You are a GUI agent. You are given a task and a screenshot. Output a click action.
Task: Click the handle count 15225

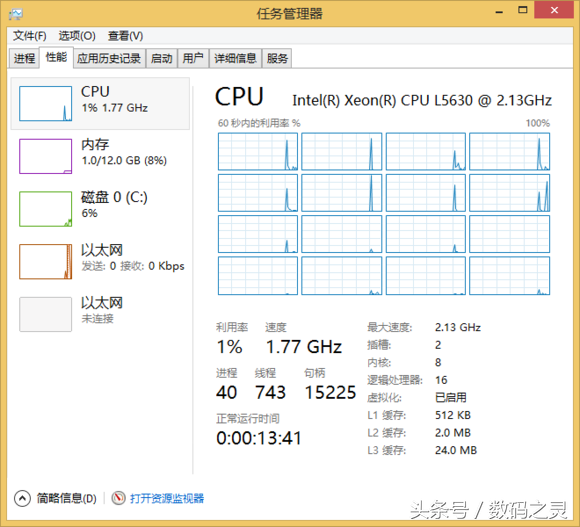pyautogui.click(x=330, y=392)
